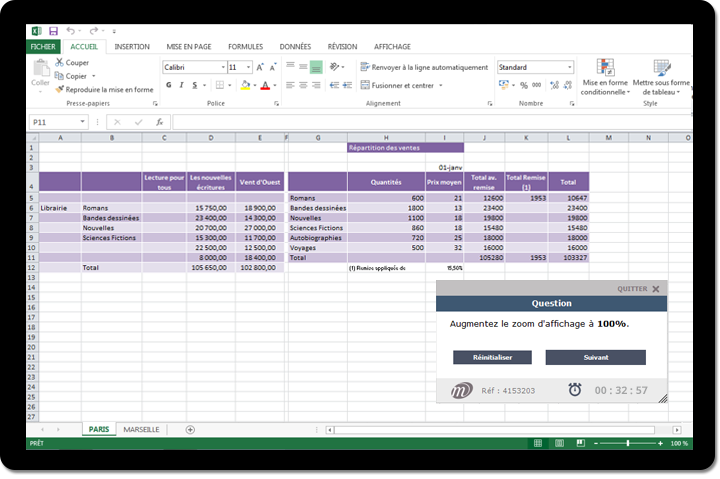
Task: Click the Save icon in quick access toolbar
Action: [x=53, y=32]
